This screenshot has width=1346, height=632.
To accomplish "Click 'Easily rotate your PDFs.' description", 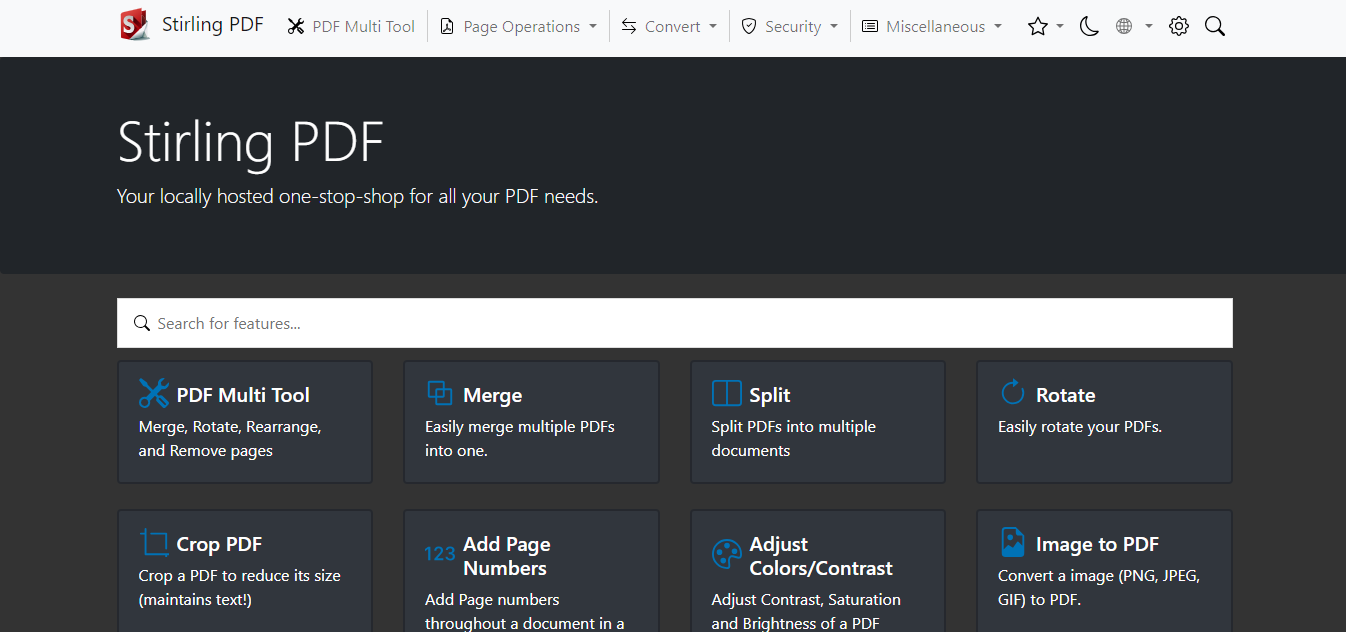I will pyautogui.click(x=1080, y=427).
